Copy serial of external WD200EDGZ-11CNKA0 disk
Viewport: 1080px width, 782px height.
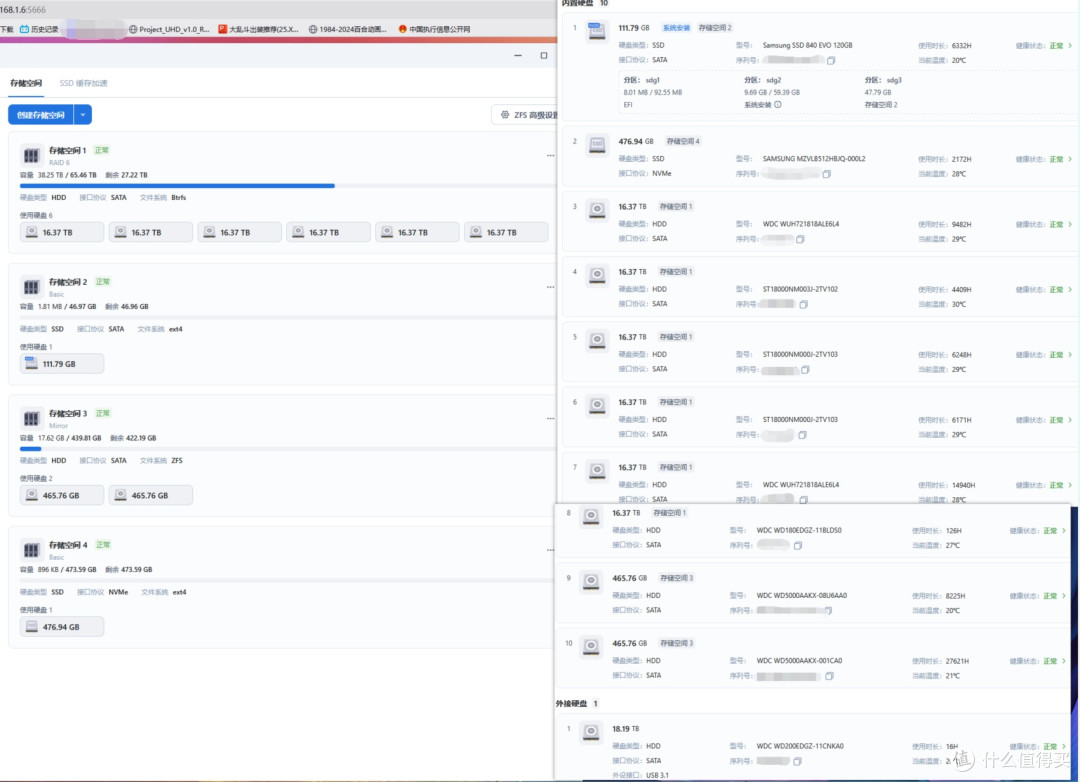point(797,761)
